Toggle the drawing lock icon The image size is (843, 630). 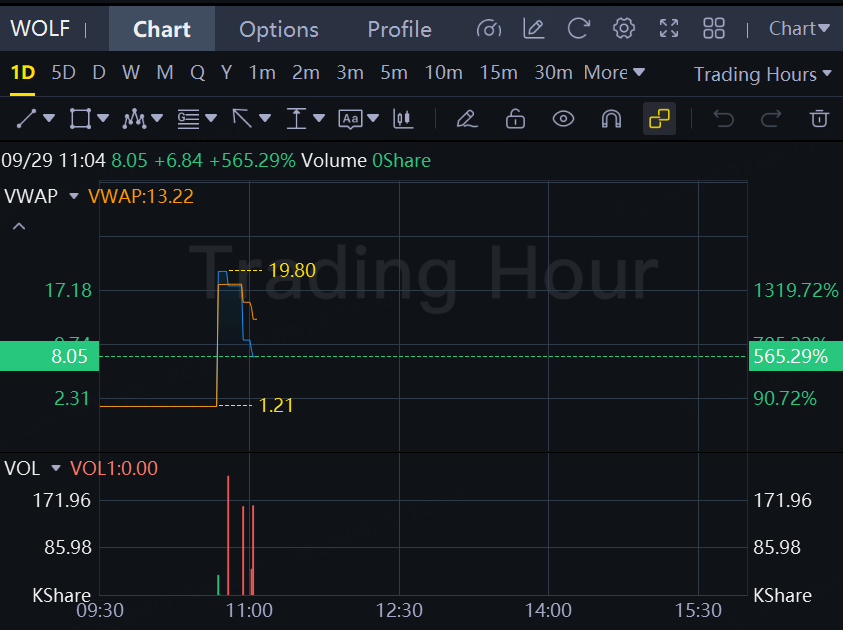tap(515, 118)
